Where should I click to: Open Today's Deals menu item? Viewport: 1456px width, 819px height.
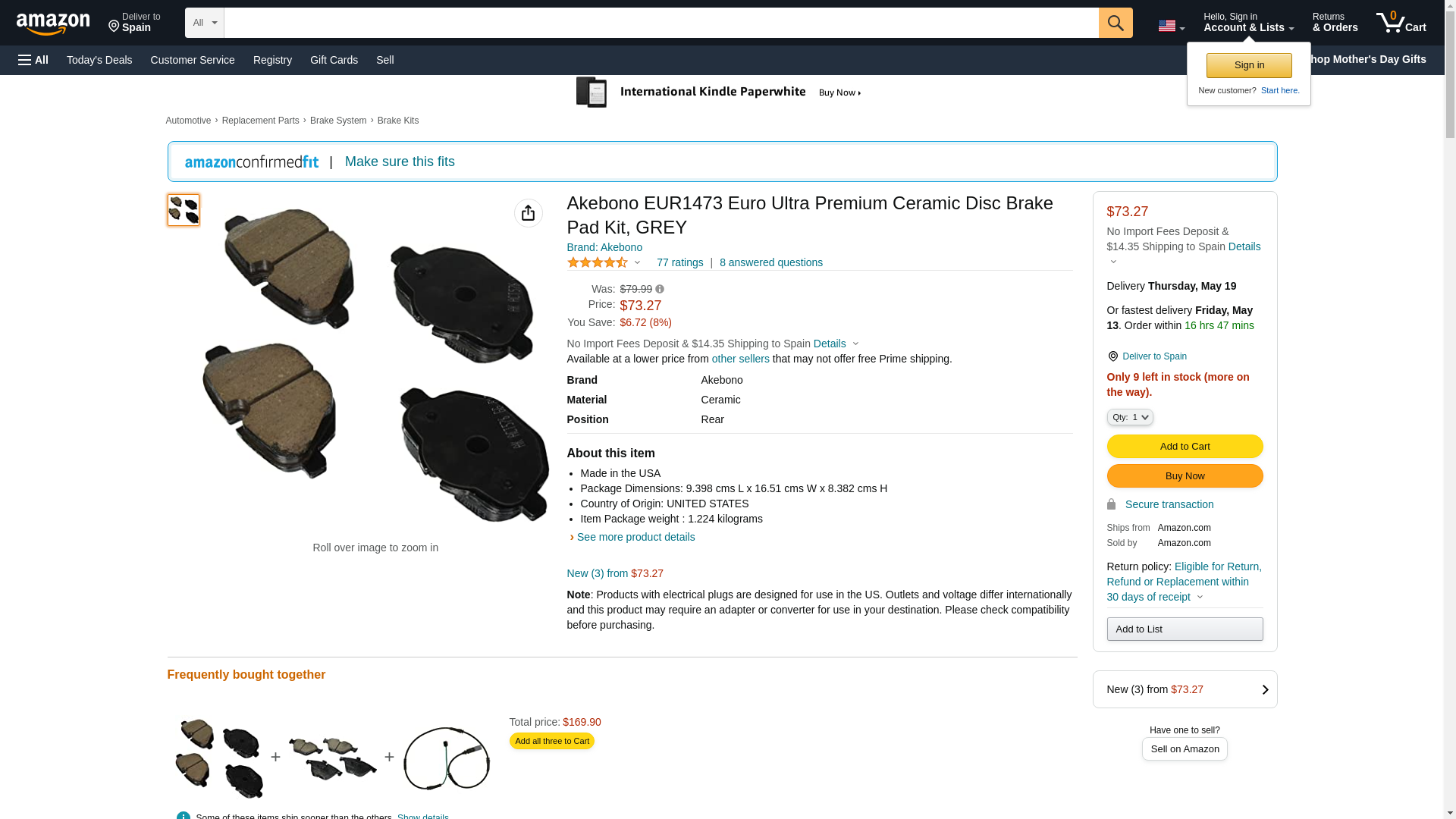pos(99,60)
